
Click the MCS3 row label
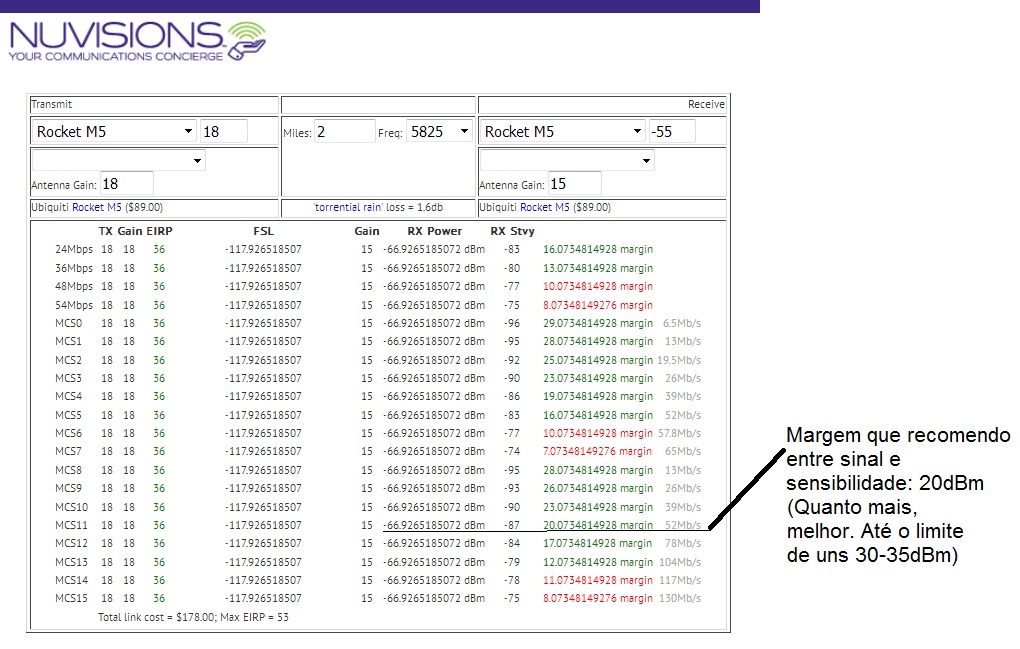69,378
